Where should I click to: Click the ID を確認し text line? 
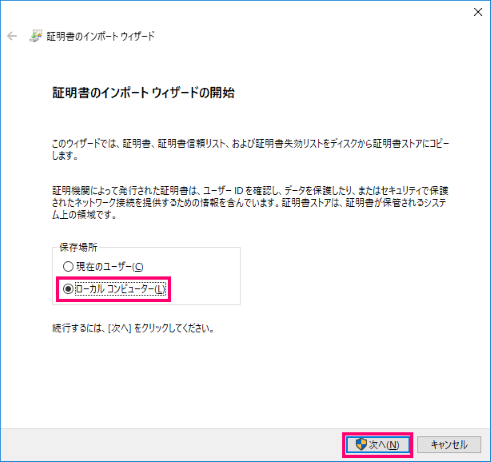point(250,191)
